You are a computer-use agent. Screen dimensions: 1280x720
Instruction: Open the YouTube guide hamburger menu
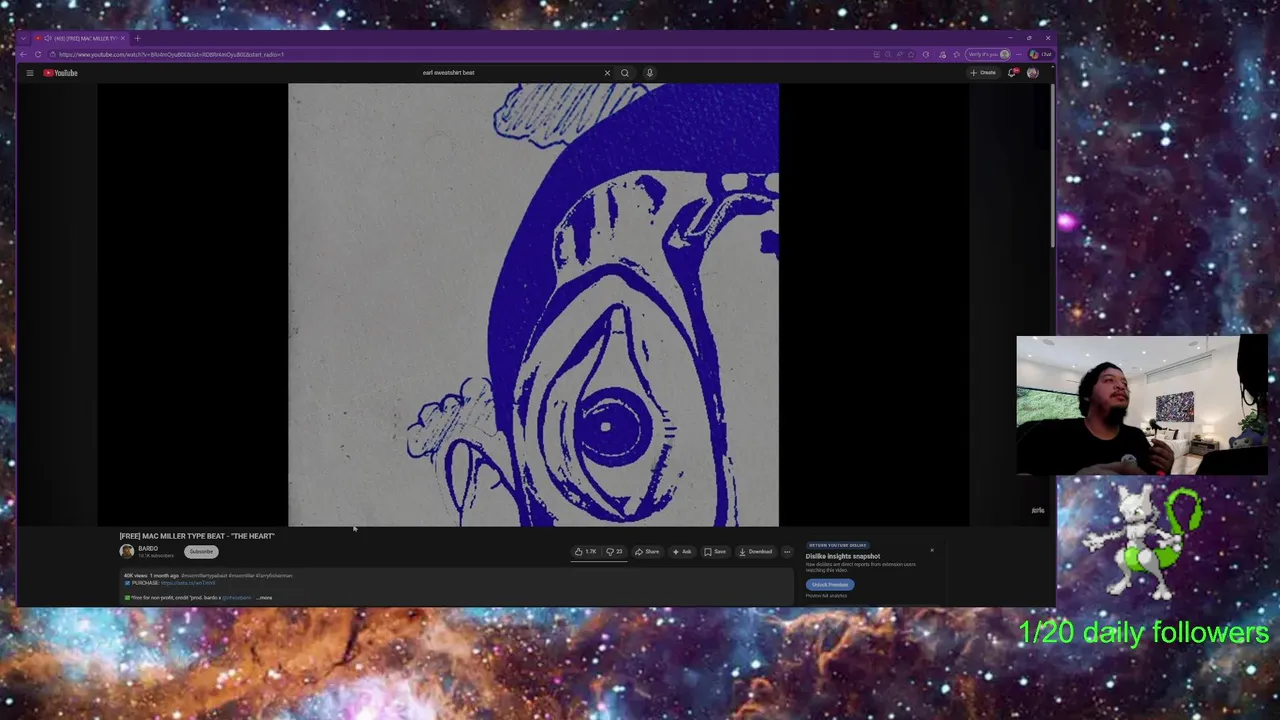pos(30,73)
